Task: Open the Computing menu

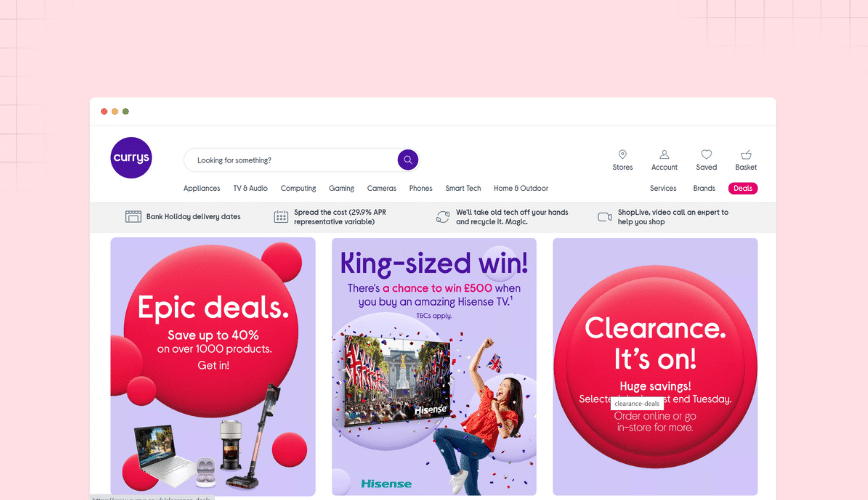Action: click(x=298, y=188)
